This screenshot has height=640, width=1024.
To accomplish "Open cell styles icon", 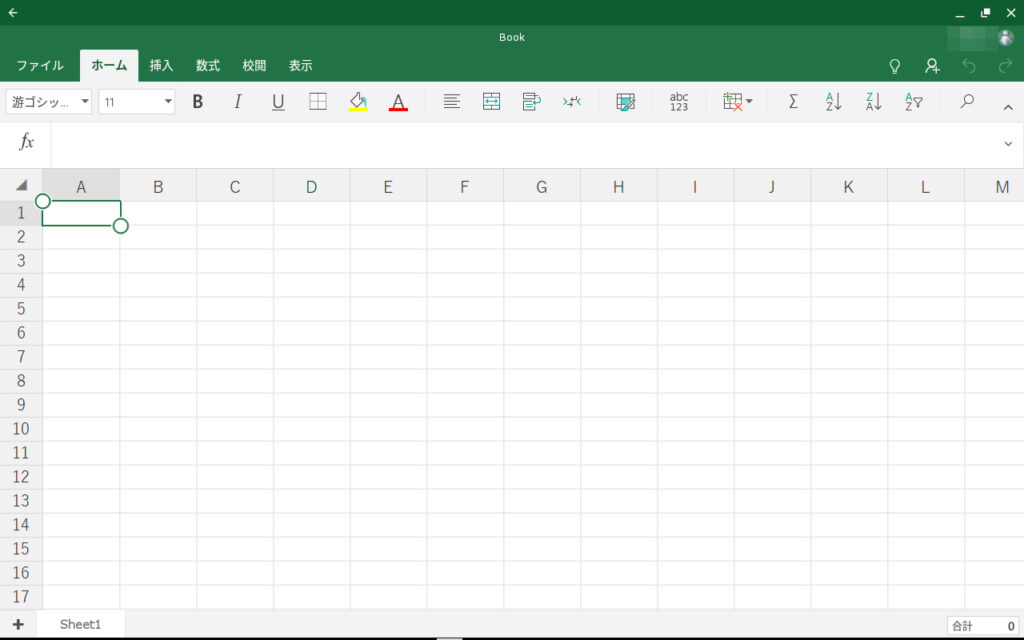I will click(x=625, y=101).
